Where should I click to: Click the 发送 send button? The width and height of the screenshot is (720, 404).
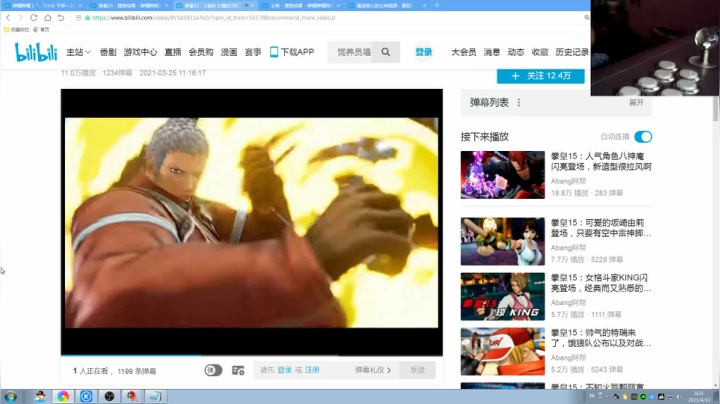tap(417, 370)
